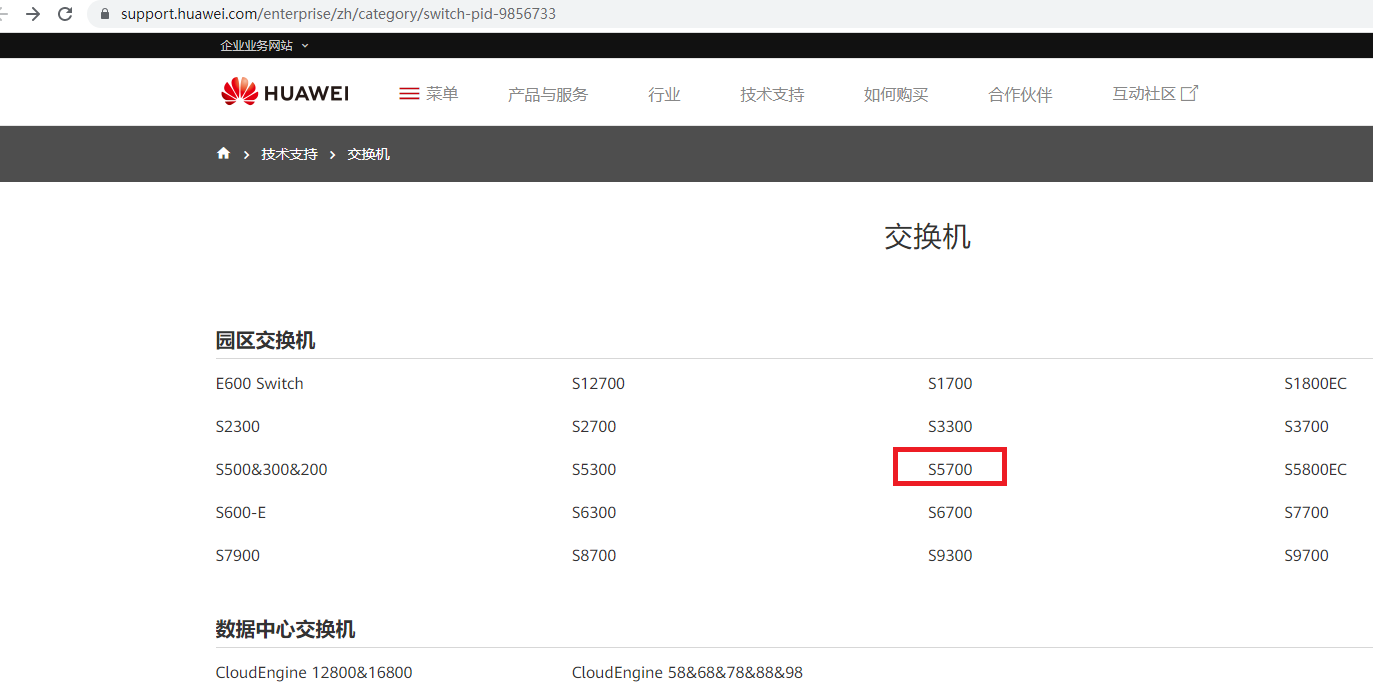Choose the S5700 switch link

[950, 469]
